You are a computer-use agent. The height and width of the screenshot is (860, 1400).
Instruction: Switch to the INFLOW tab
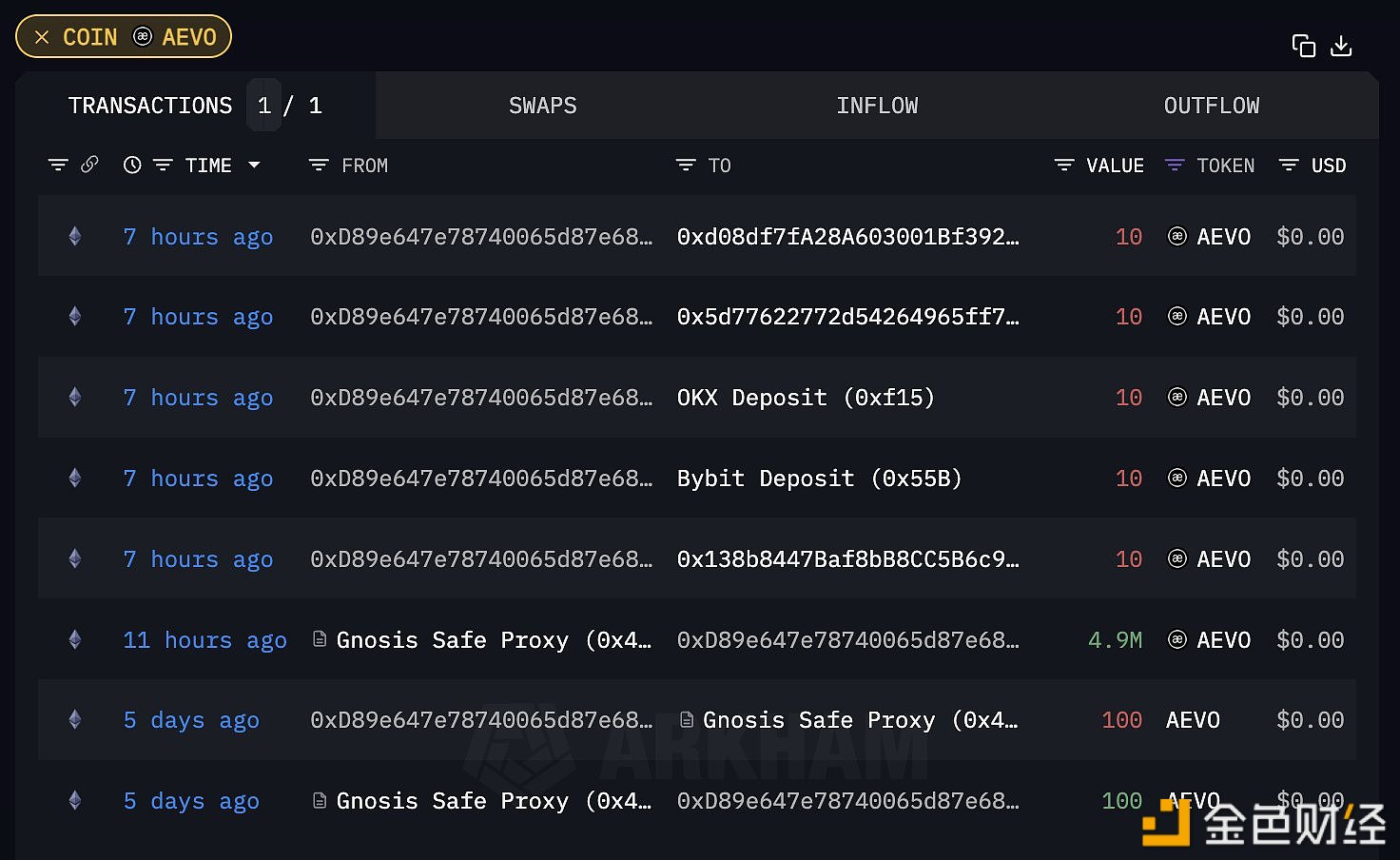(877, 106)
